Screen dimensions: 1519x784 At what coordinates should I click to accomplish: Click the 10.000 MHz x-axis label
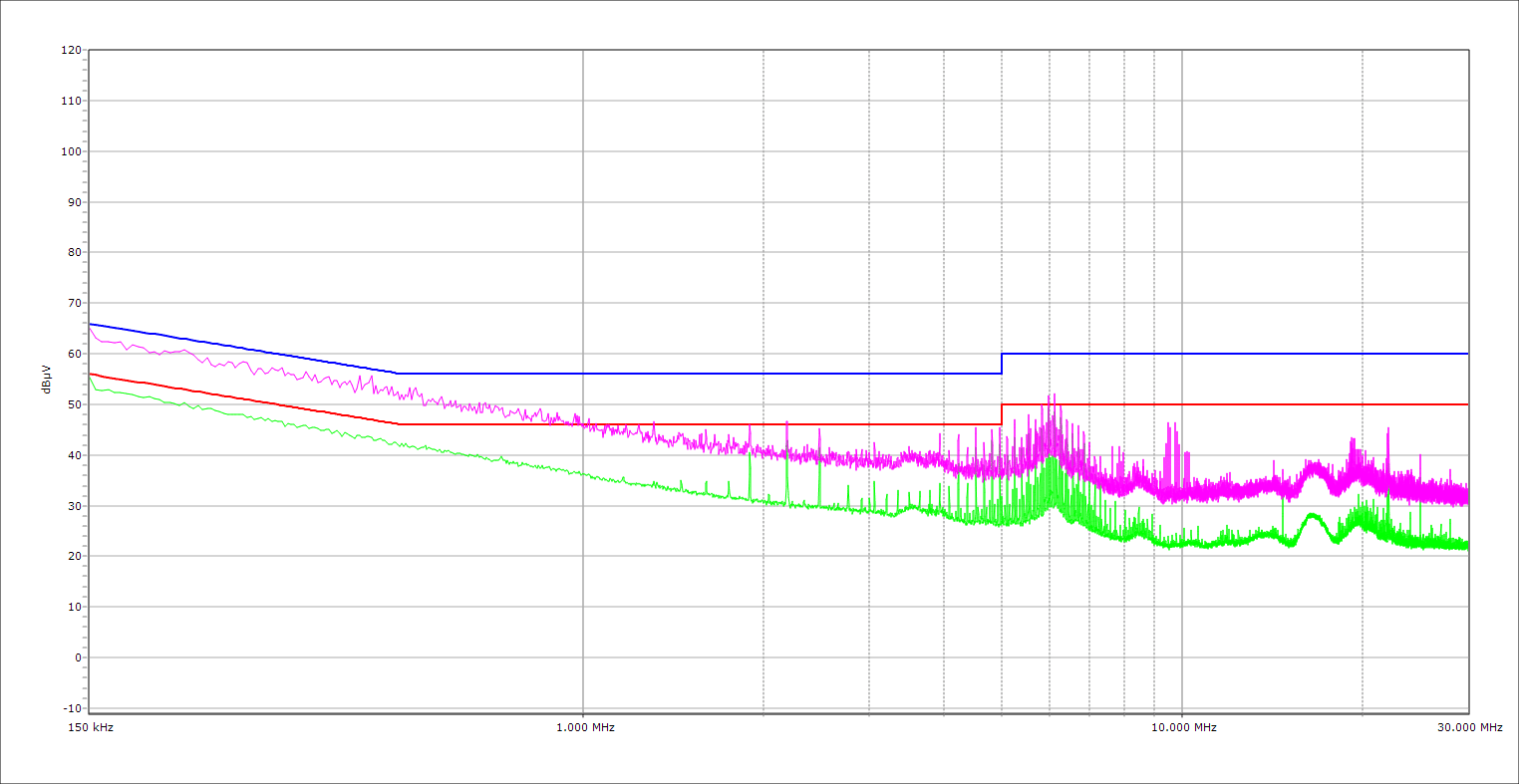tap(1183, 727)
